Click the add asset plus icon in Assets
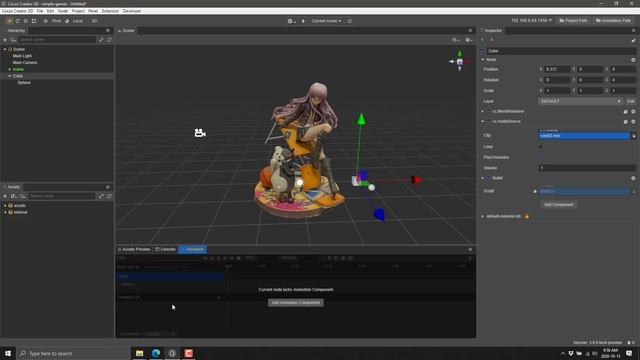 point(5,196)
